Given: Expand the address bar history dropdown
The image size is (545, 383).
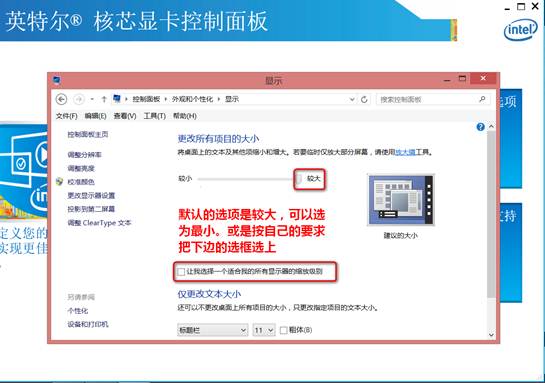Looking at the screenshot, I should (352, 100).
